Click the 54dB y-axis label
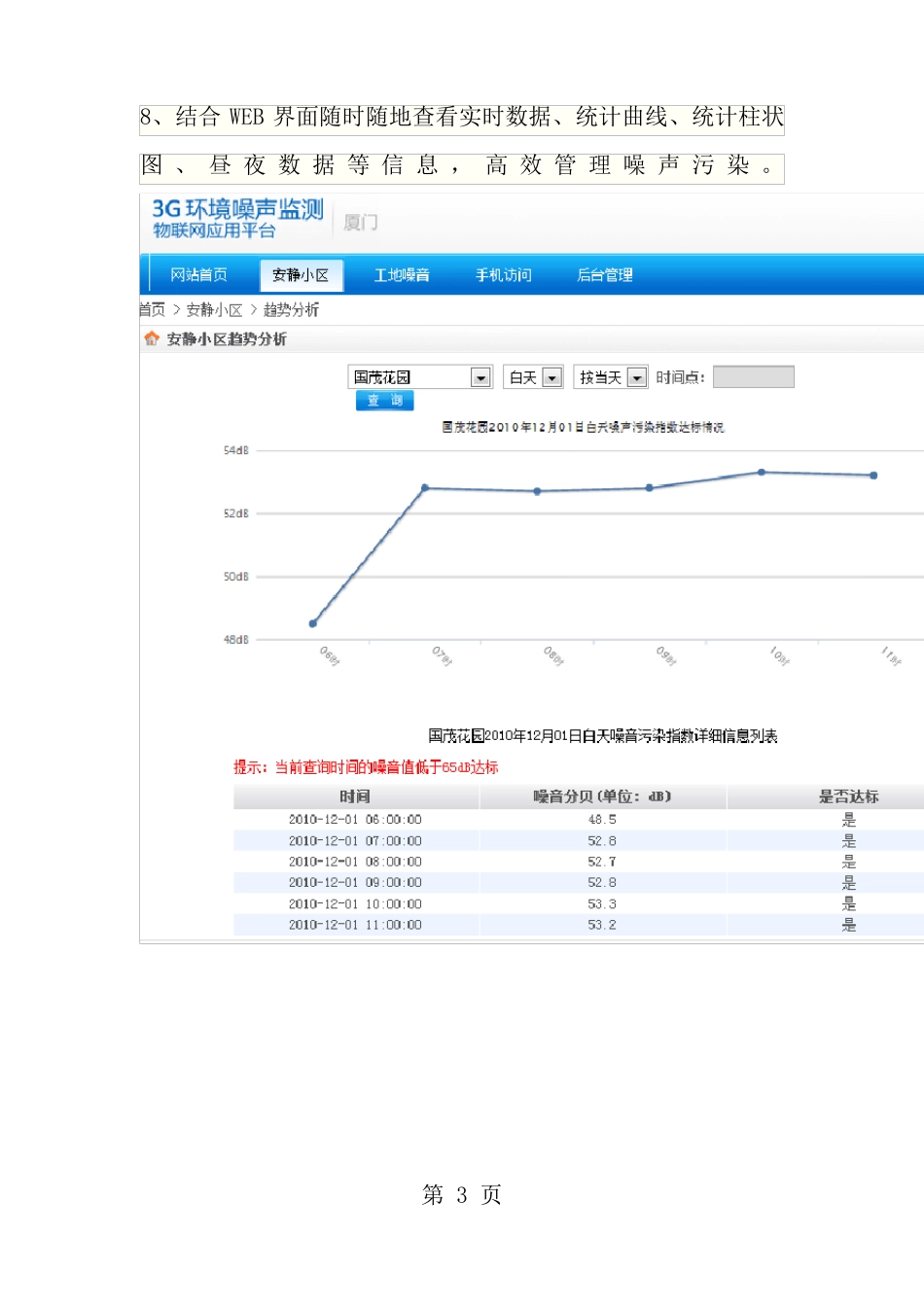 pos(236,450)
